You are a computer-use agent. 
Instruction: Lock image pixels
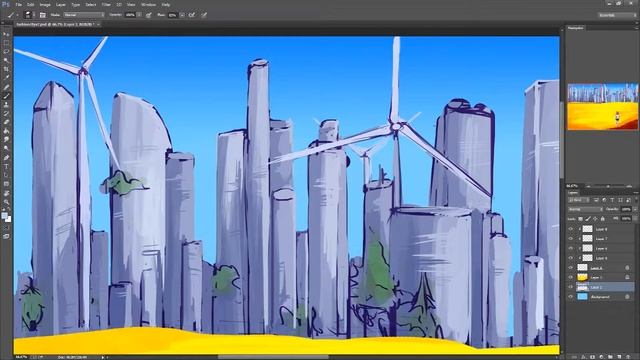(588, 219)
